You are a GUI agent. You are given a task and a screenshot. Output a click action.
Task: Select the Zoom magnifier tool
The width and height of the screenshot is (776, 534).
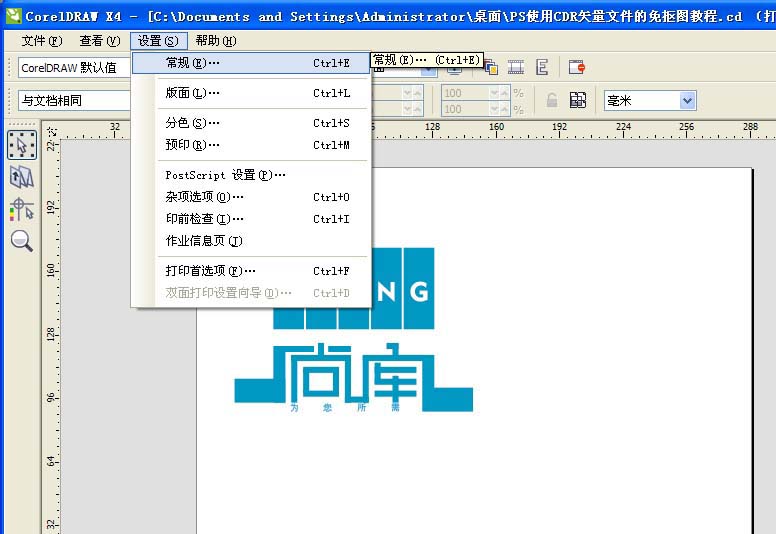[22, 241]
